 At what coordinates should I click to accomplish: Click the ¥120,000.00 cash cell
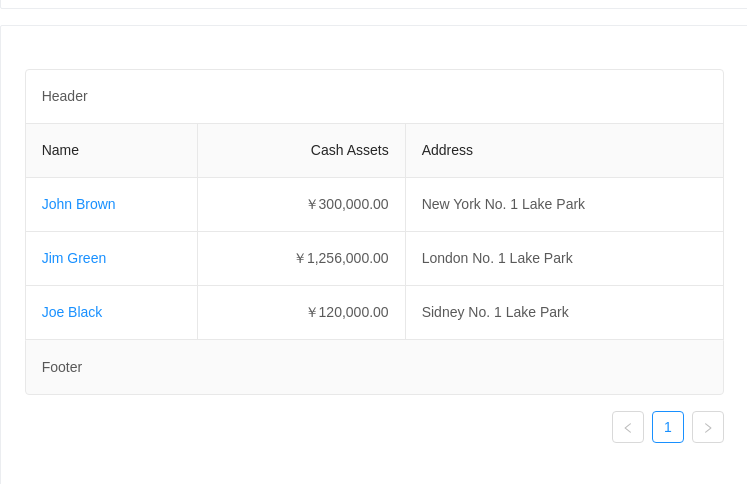(302, 313)
